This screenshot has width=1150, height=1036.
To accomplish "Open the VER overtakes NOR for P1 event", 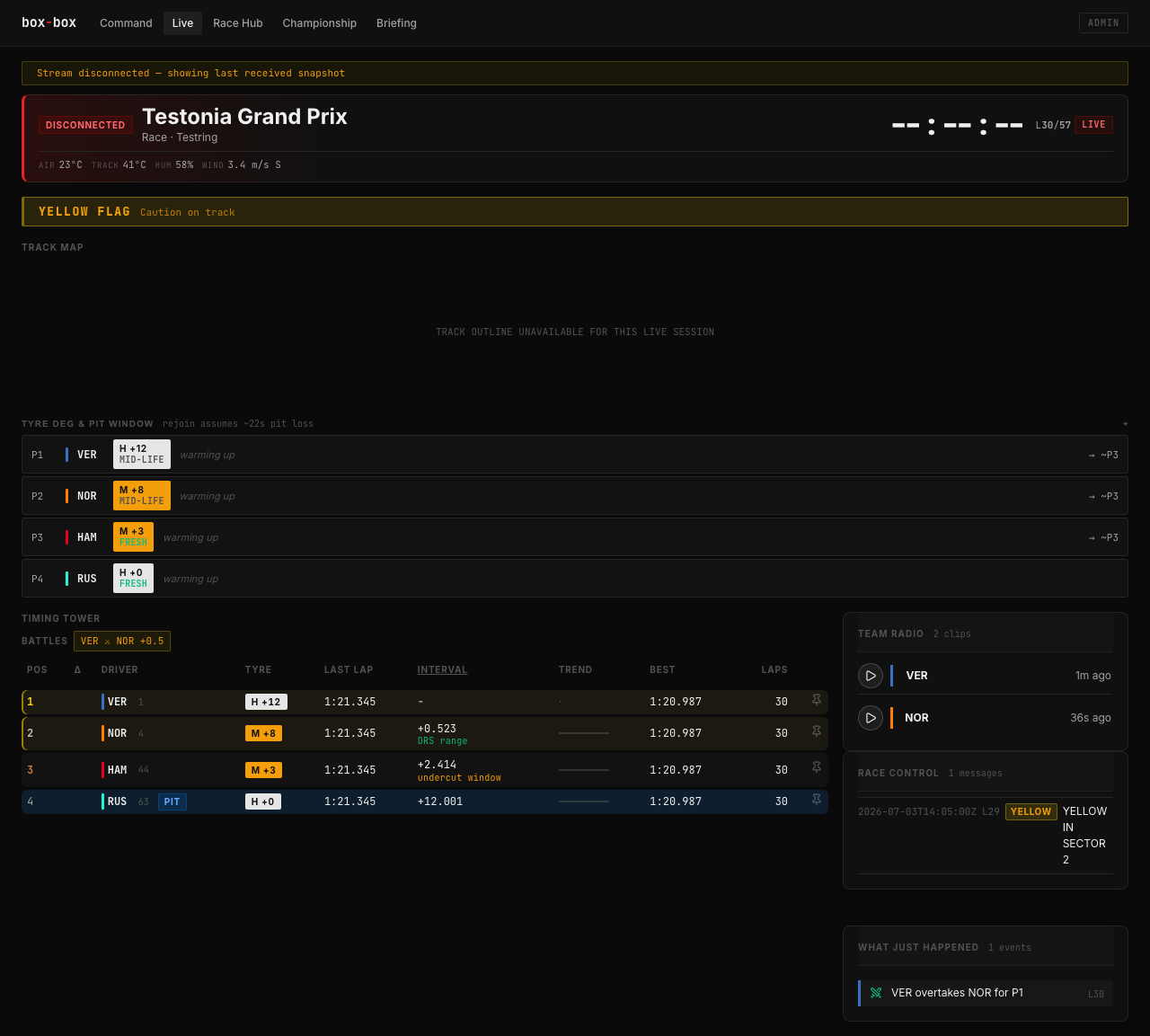I will tap(986, 993).
